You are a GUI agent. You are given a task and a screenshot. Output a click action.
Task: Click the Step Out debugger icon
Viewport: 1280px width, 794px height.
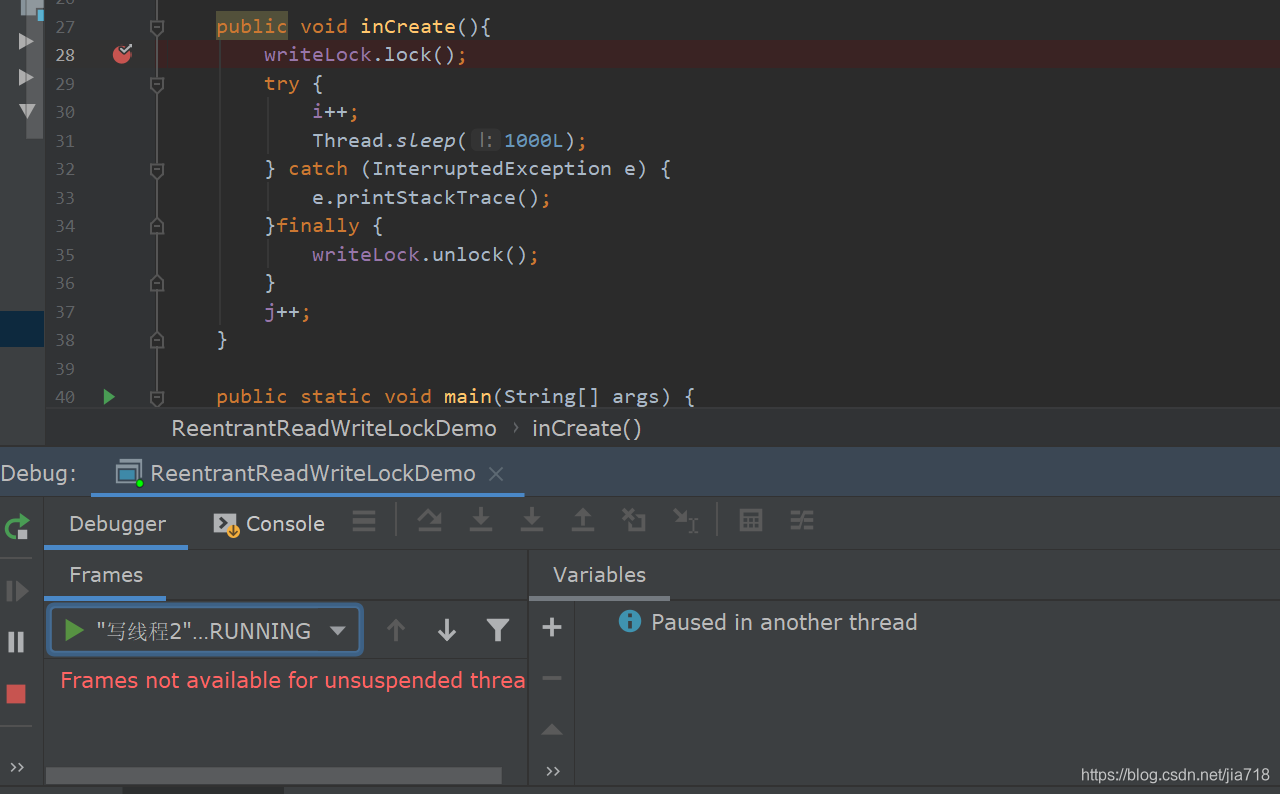[582, 520]
